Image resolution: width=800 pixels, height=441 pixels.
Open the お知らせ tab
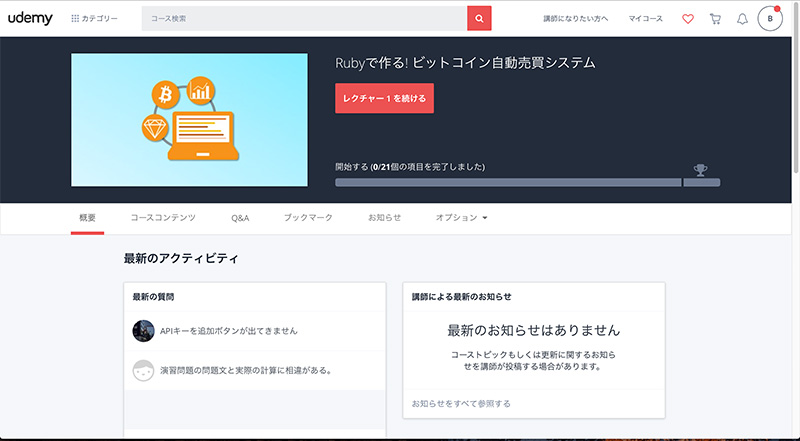[384, 218]
